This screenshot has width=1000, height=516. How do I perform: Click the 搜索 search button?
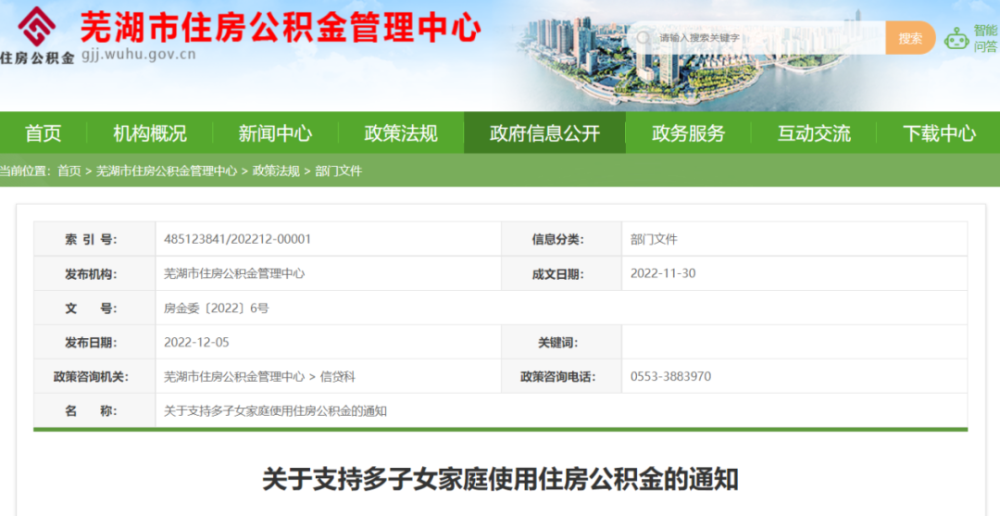(x=910, y=38)
